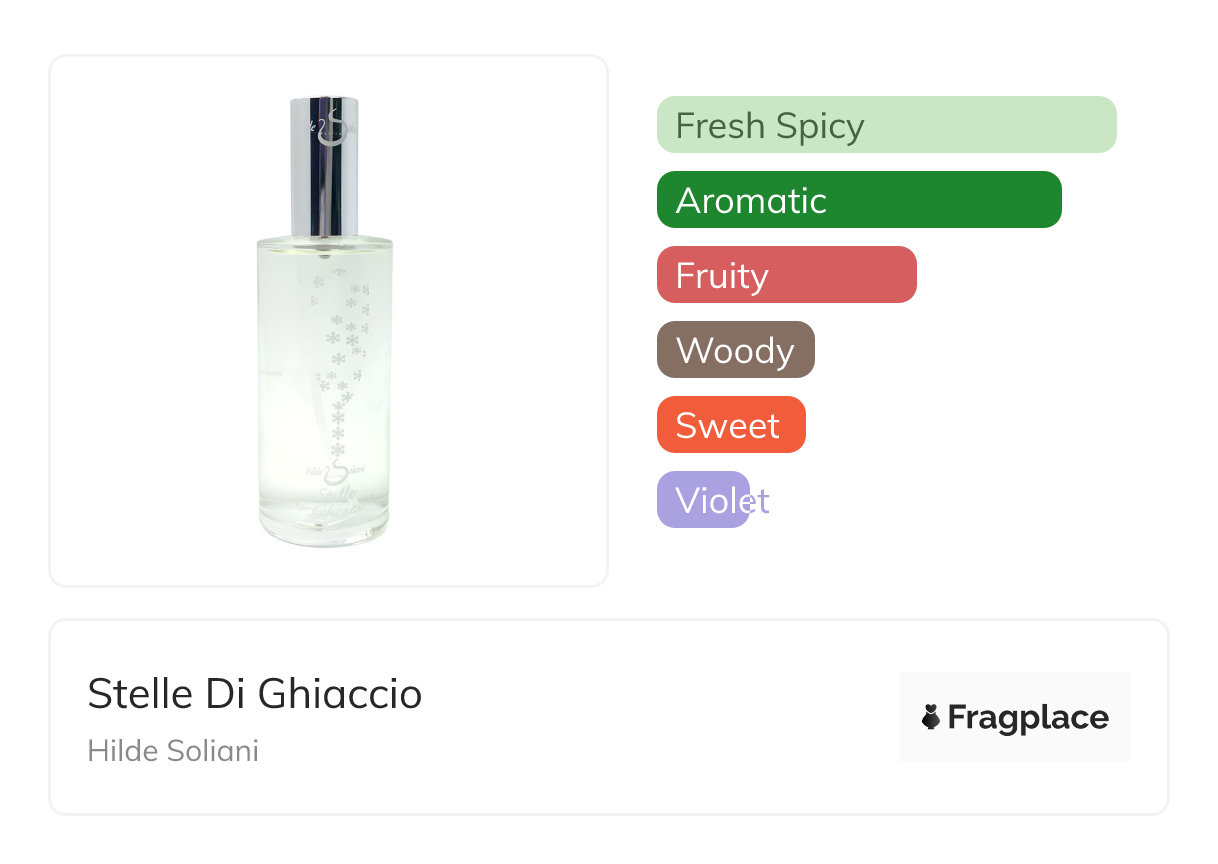This screenshot has height=864, width=1218.
Task: Click the snowflake pattern on the bottle
Action: [x=343, y=350]
